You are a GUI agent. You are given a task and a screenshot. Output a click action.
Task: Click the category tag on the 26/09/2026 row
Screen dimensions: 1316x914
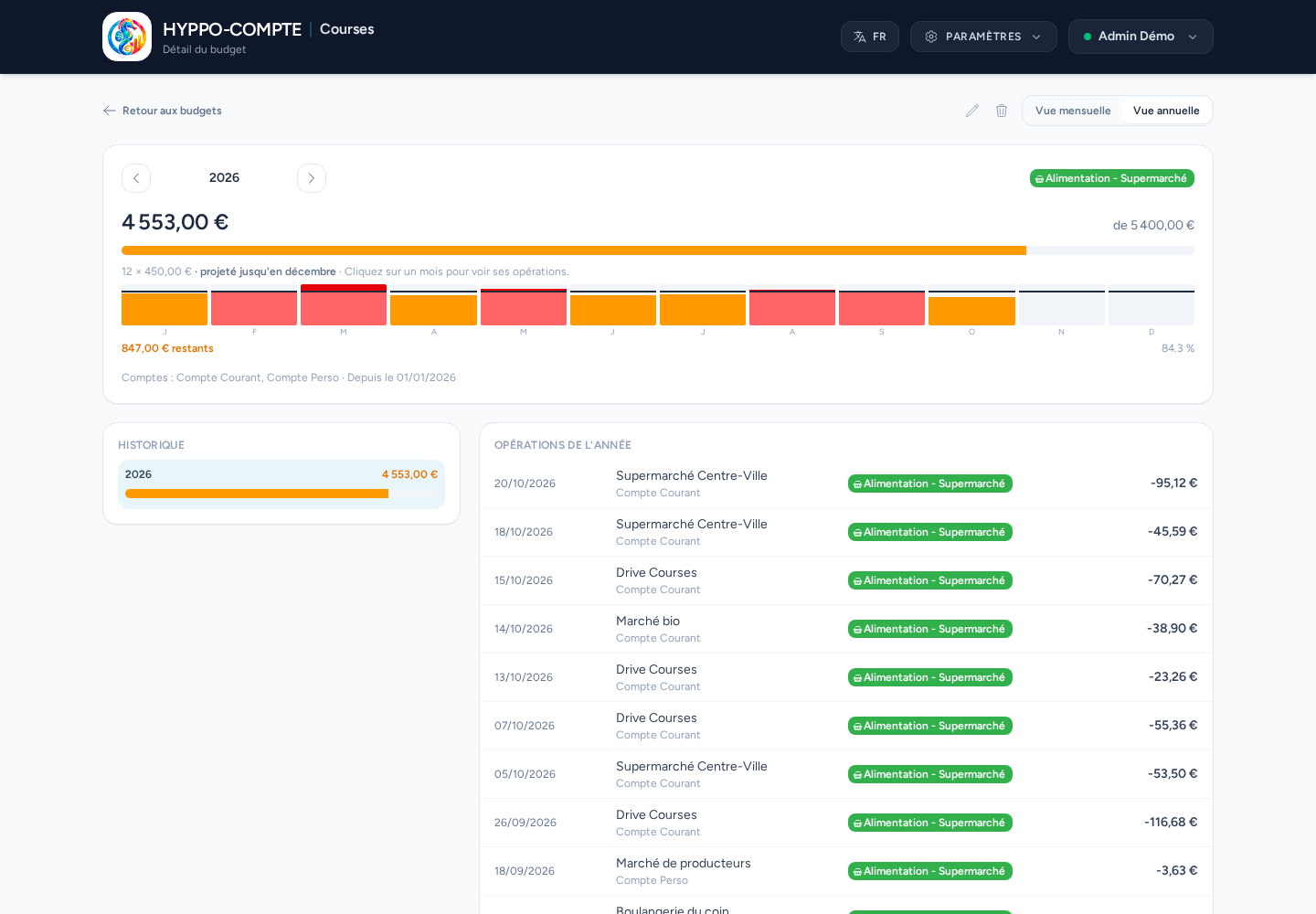pos(930,823)
